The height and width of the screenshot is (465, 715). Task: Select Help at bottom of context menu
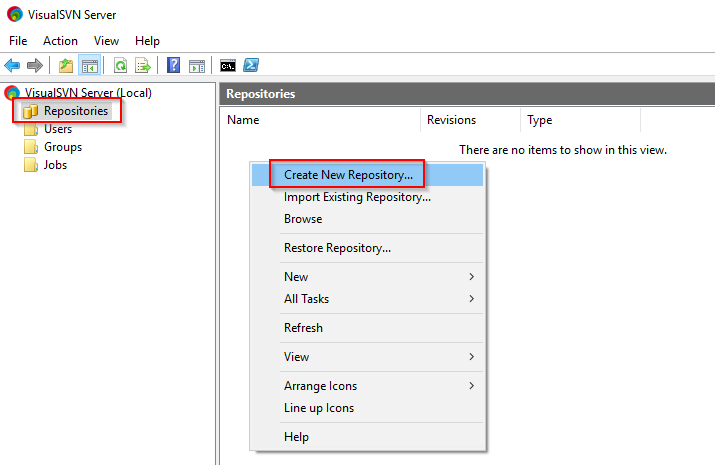tap(367, 437)
